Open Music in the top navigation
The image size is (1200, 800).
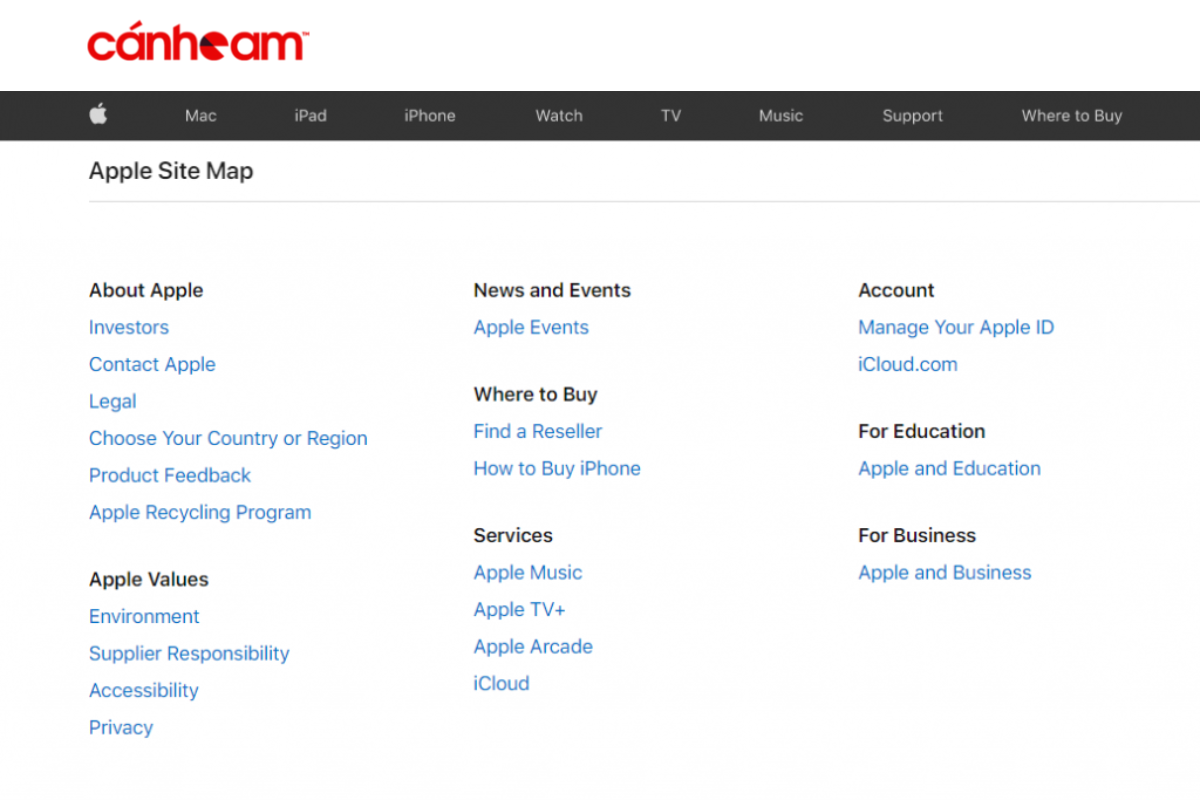point(781,116)
